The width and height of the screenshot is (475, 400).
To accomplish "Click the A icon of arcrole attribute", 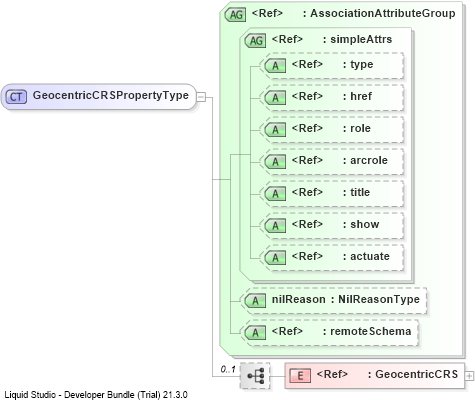I will (x=275, y=162).
